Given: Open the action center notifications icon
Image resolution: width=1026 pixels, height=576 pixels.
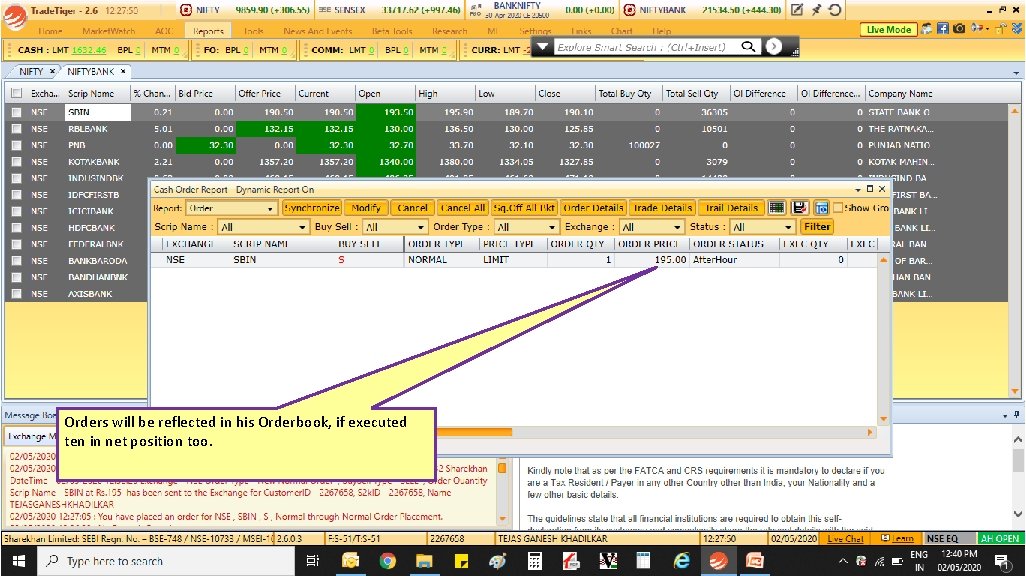Looking at the screenshot, I should click(1002, 561).
